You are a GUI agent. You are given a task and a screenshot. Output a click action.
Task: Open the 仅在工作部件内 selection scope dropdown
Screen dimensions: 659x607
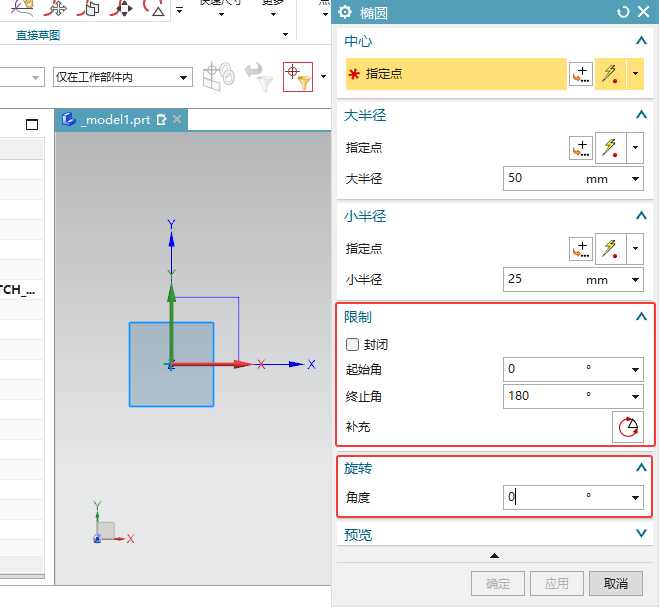tap(123, 77)
